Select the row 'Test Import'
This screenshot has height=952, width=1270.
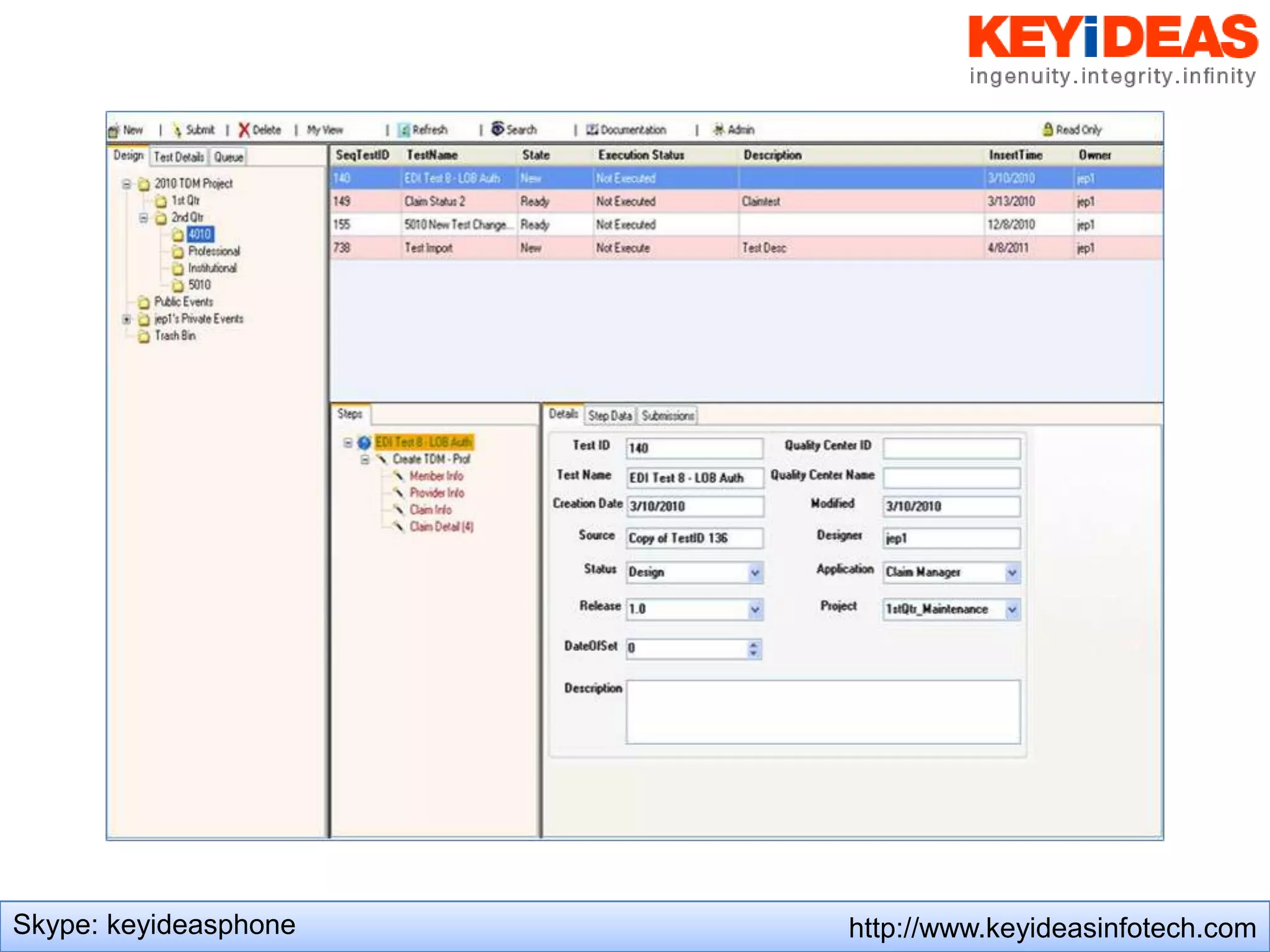pyautogui.click(x=747, y=248)
